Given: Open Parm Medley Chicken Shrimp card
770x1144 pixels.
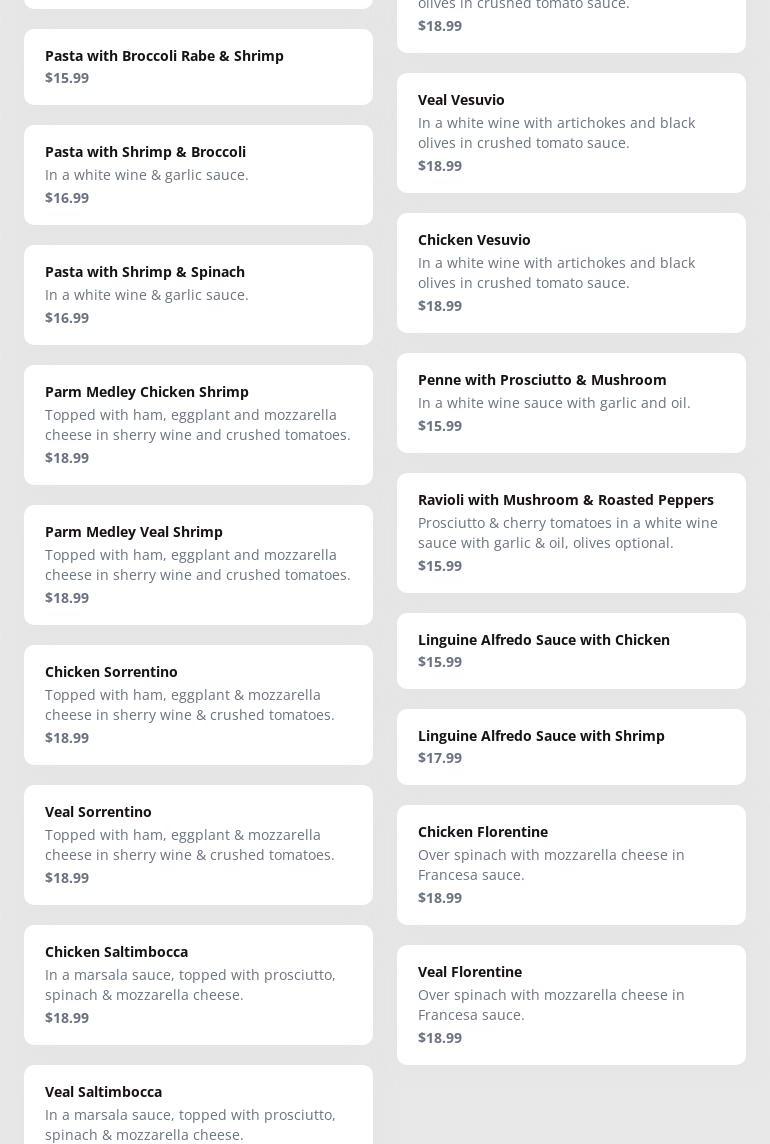Looking at the screenshot, I should pyautogui.click(x=198, y=424).
